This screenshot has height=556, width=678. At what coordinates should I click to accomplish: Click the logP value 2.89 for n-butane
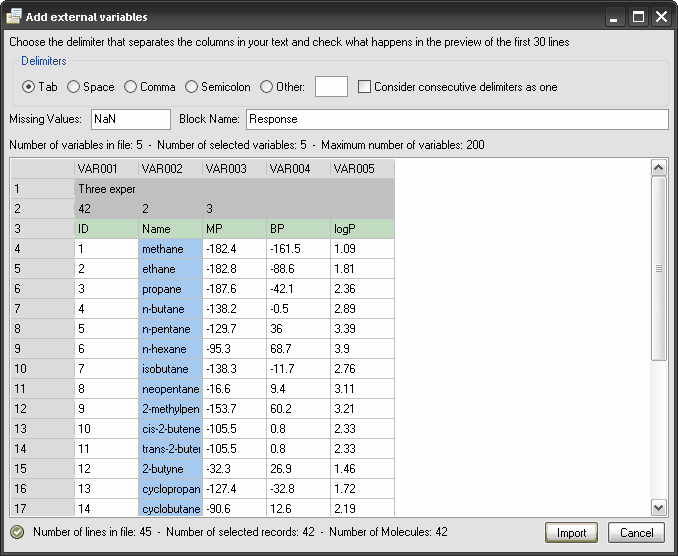pos(362,309)
